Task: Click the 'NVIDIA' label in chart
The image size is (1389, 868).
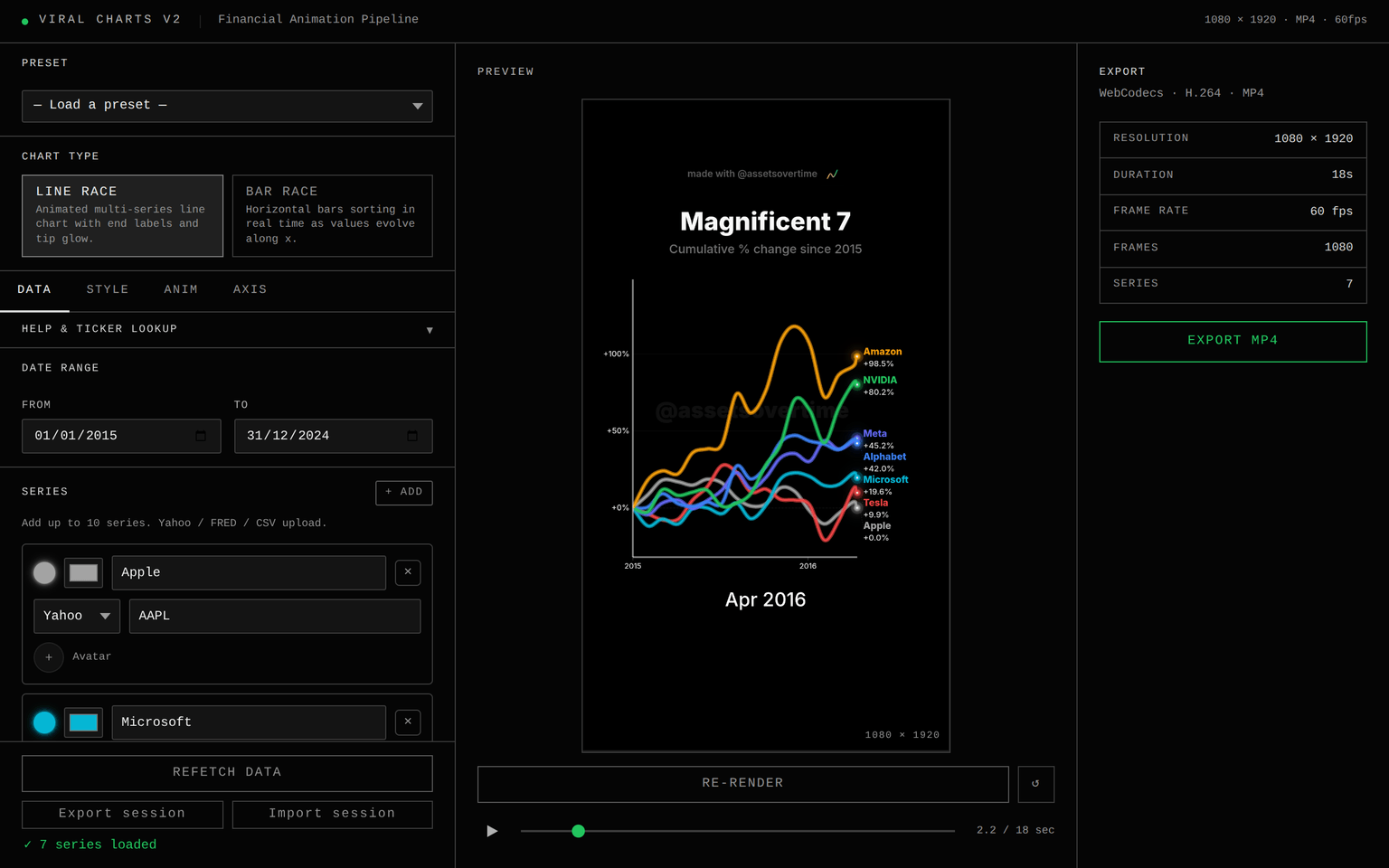Action: (x=880, y=381)
